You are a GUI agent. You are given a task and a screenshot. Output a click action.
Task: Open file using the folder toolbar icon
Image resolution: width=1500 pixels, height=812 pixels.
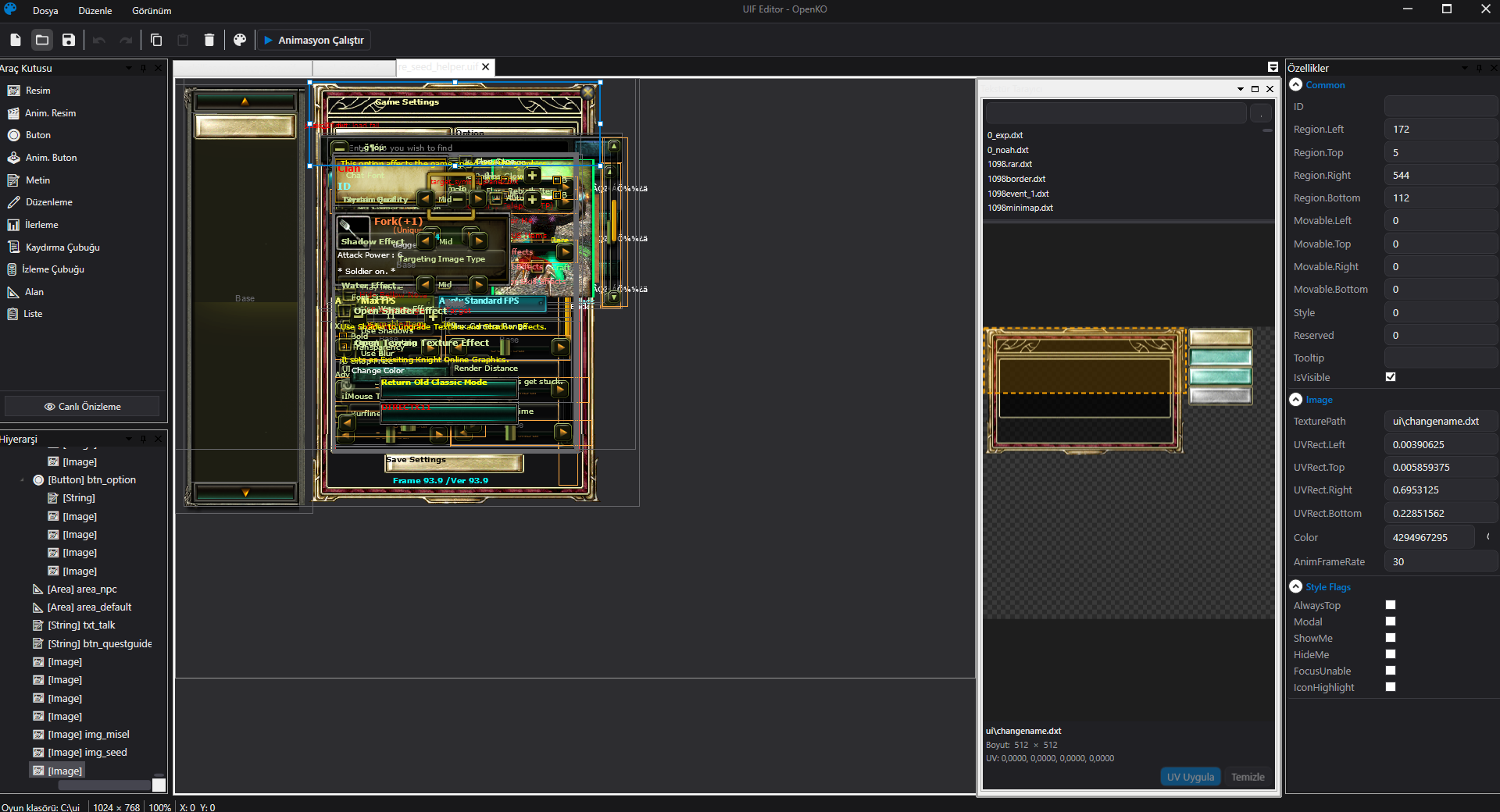pyautogui.click(x=42, y=40)
